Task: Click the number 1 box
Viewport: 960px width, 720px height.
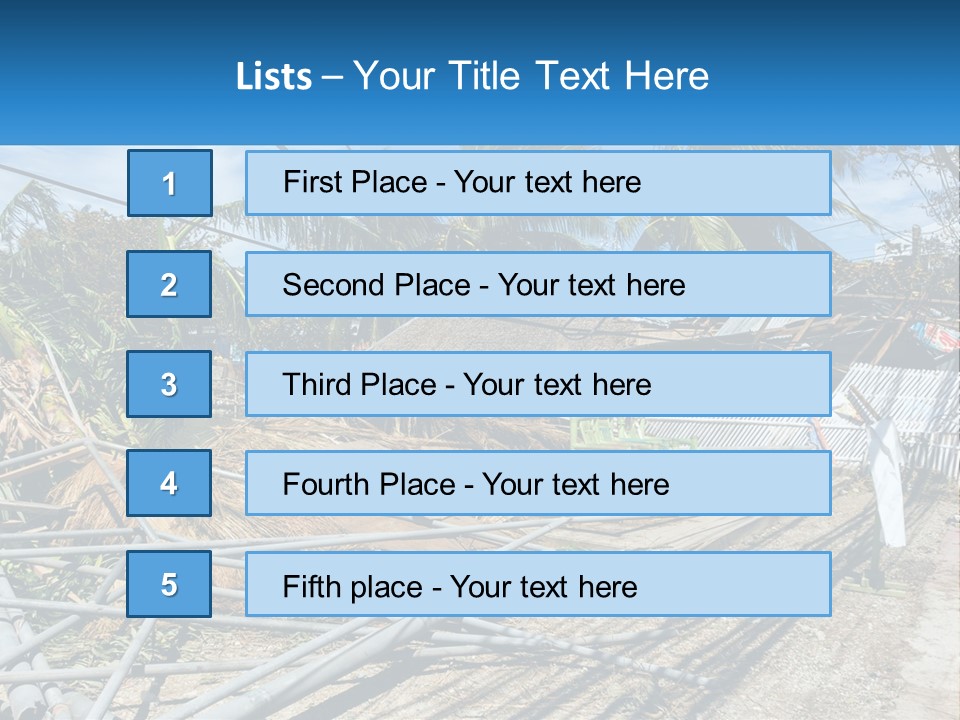Action: [x=170, y=183]
